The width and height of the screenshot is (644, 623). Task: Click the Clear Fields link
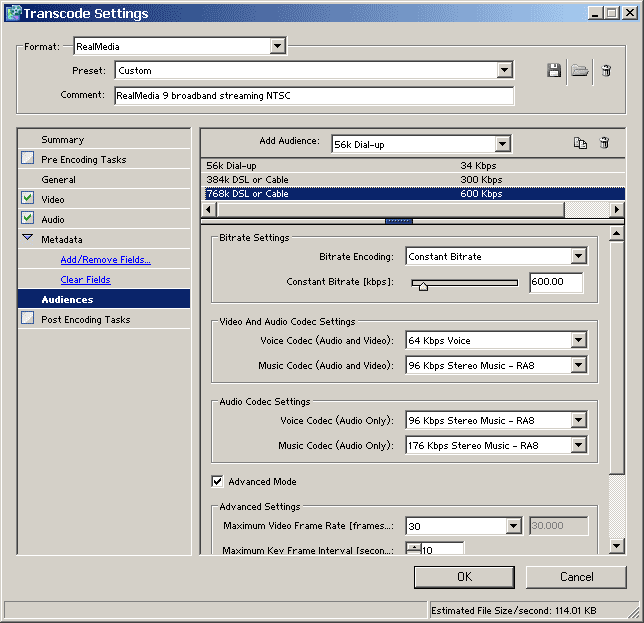[85, 280]
